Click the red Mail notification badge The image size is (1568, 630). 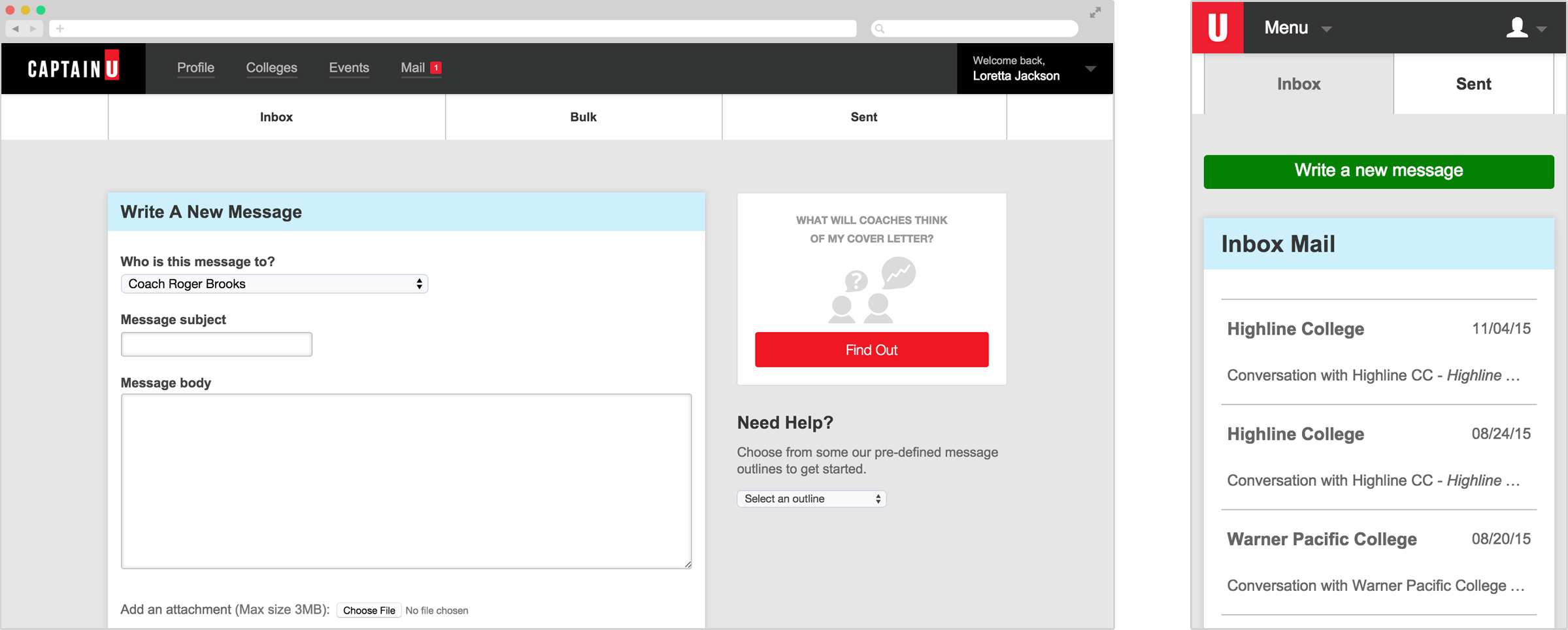tap(436, 68)
